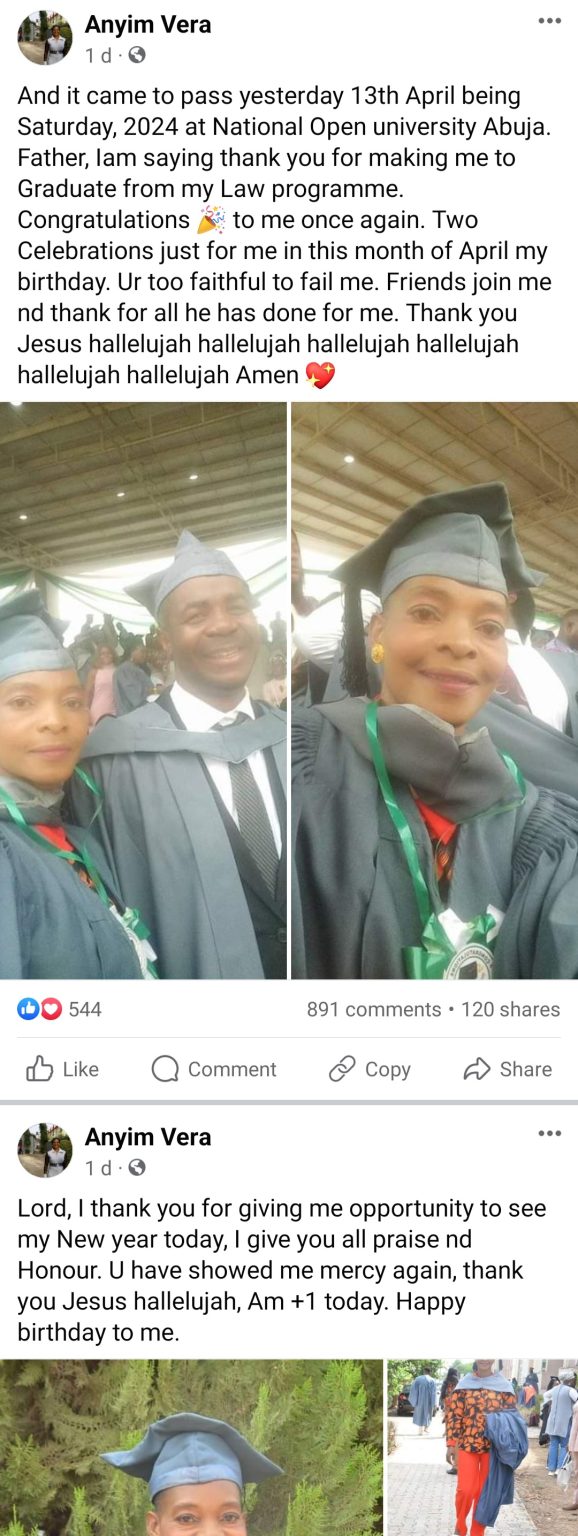
Task: Open the three-dot menu on the graduation post
Action: (x=549, y=21)
